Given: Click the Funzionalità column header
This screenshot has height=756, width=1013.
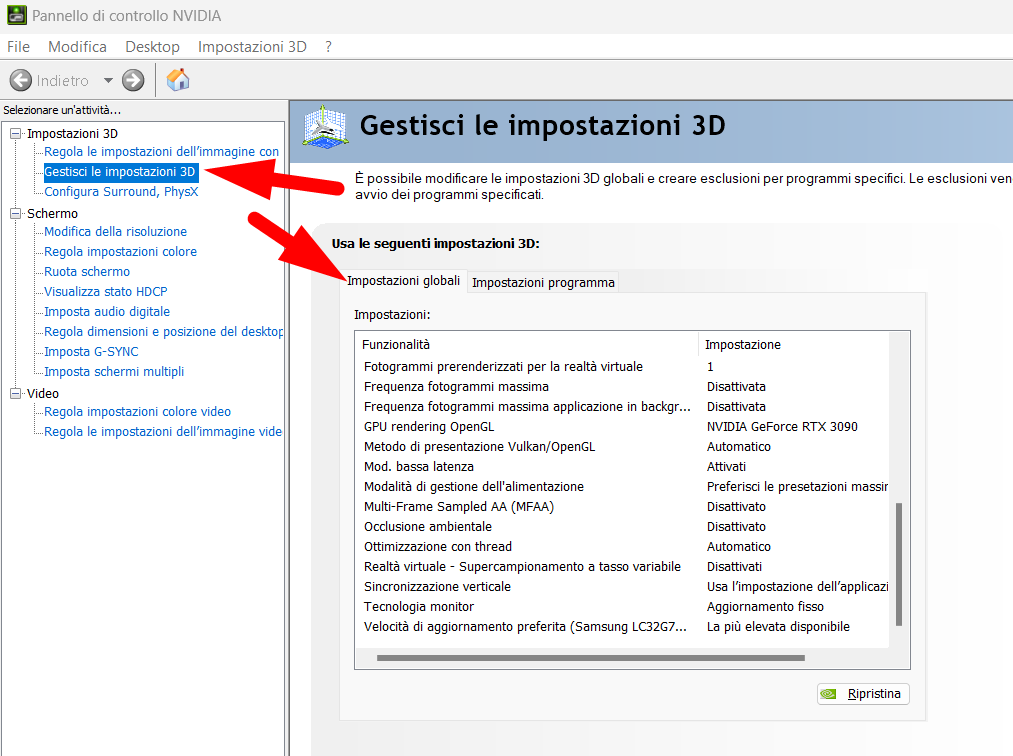Looking at the screenshot, I should point(527,344).
